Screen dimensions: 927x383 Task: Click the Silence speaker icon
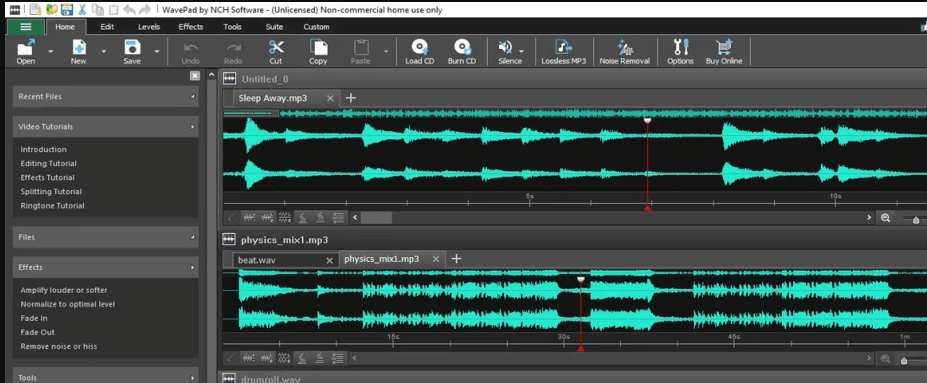pyautogui.click(x=505, y=47)
